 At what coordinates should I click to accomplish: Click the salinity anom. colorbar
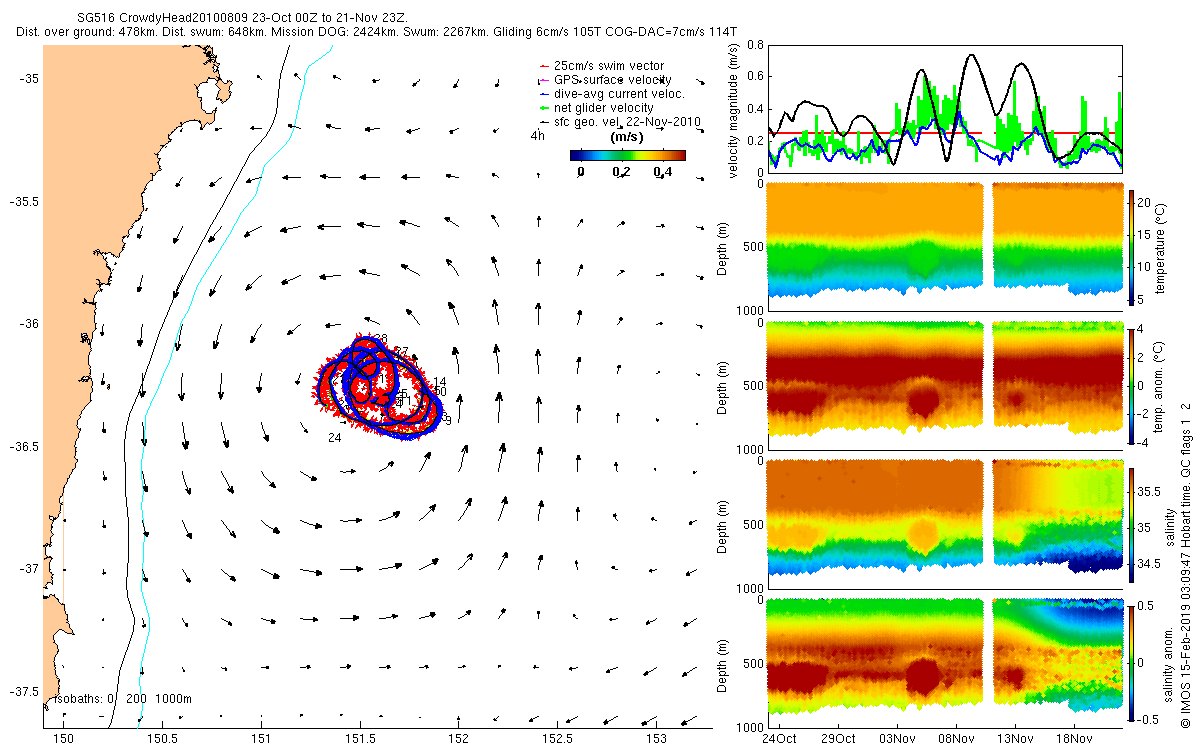click(1132, 661)
